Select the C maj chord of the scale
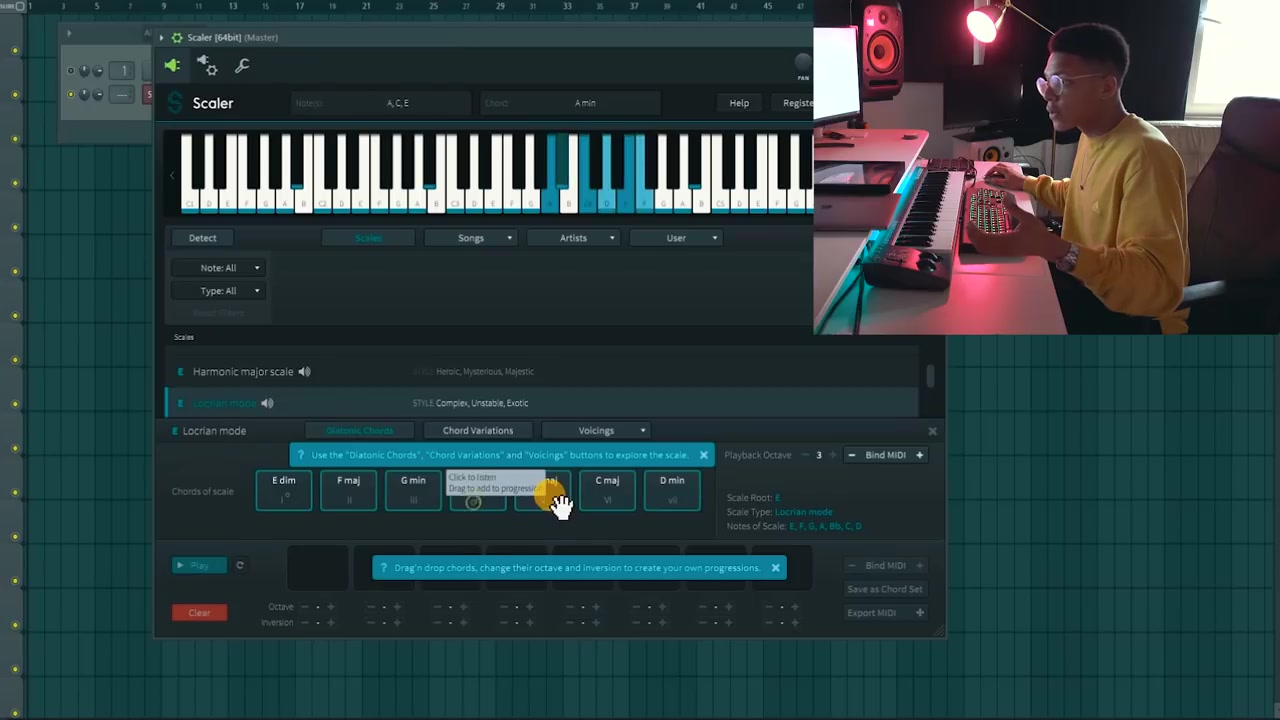 [607, 490]
